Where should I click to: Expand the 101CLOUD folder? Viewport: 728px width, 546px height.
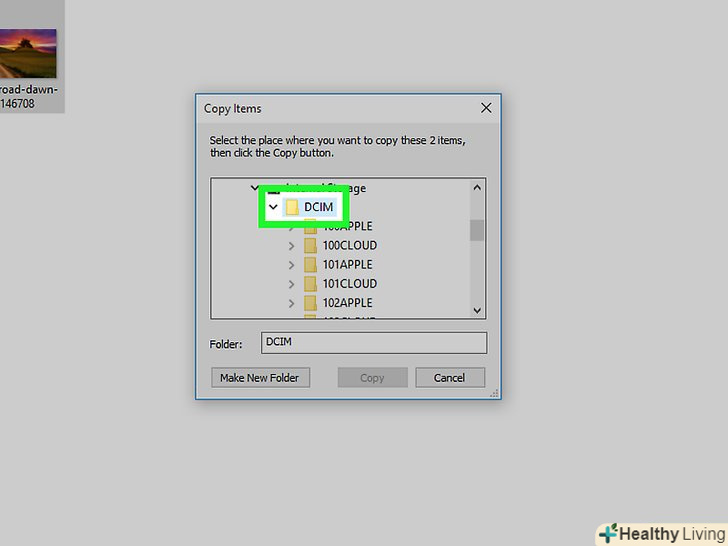point(292,284)
